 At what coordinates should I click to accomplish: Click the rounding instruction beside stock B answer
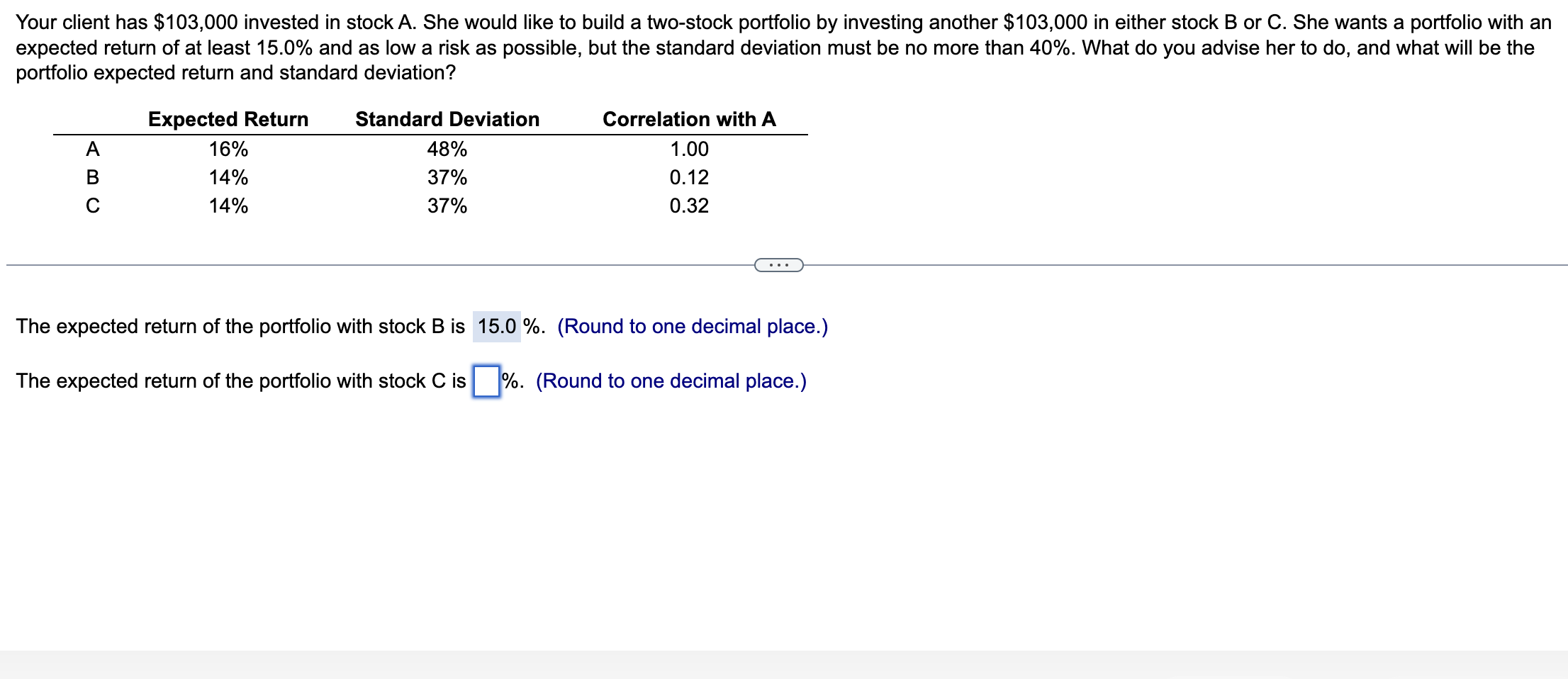tap(693, 326)
